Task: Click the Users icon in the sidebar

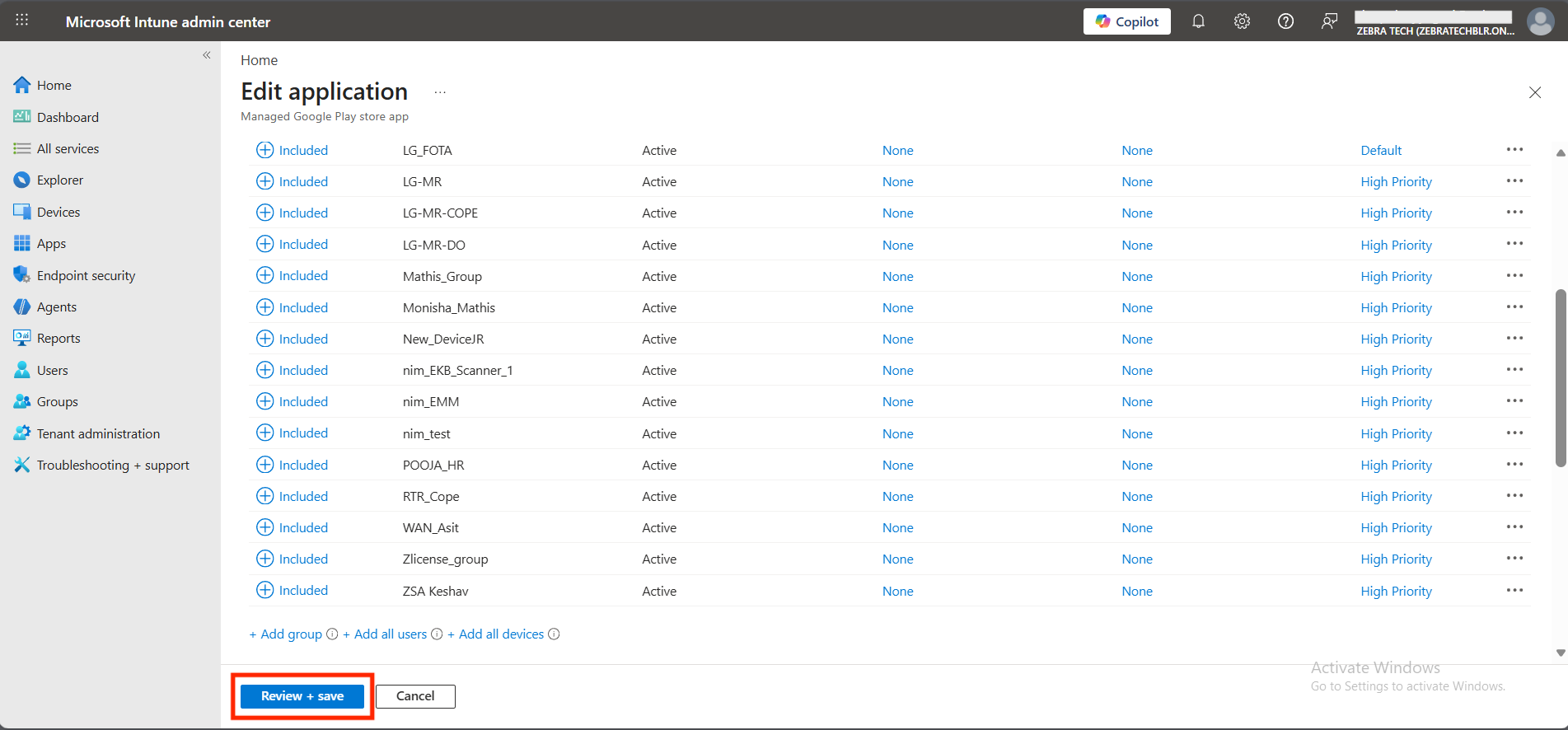Action: (x=22, y=370)
